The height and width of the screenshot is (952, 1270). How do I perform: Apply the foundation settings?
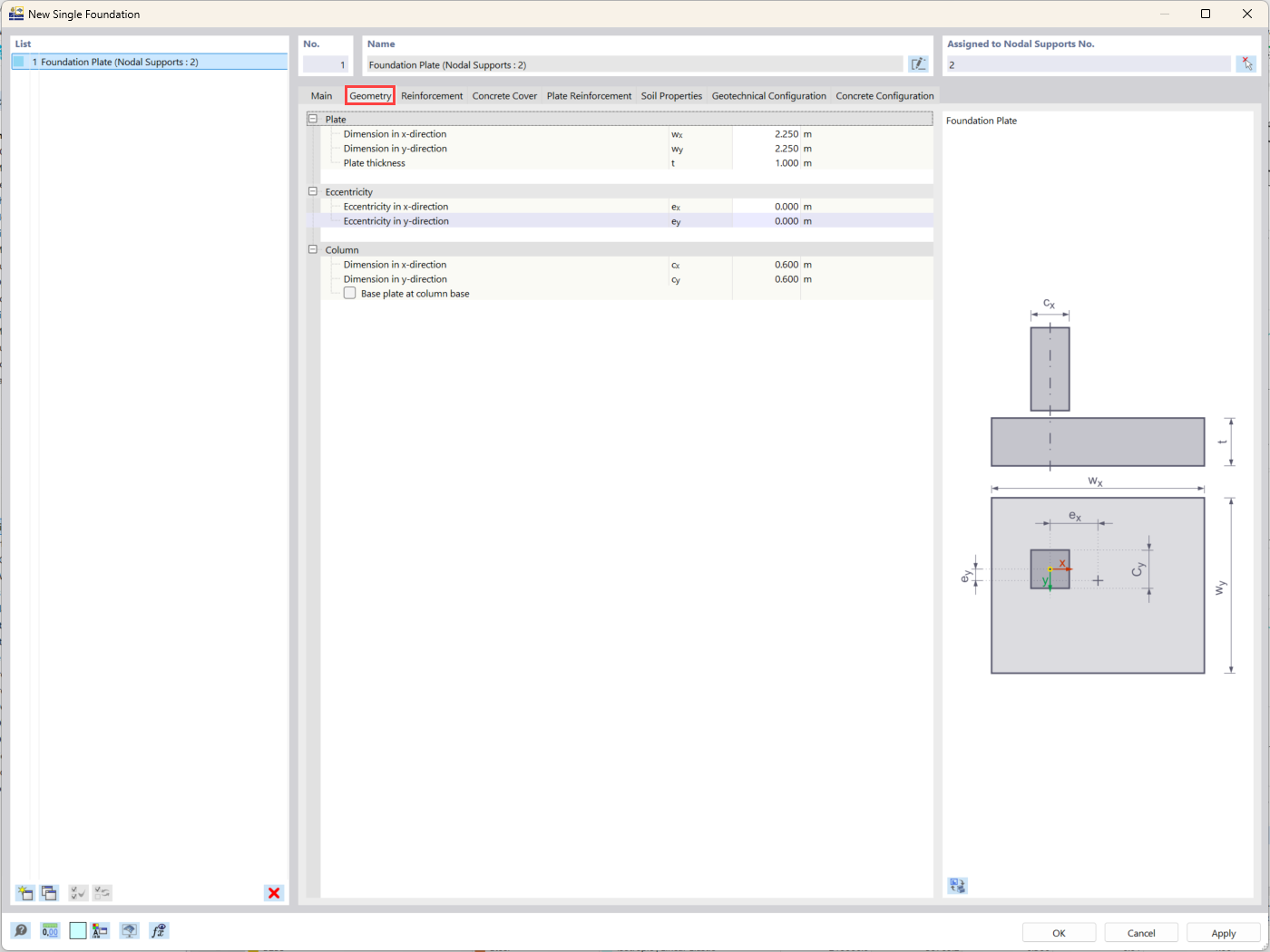tap(1223, 932)
